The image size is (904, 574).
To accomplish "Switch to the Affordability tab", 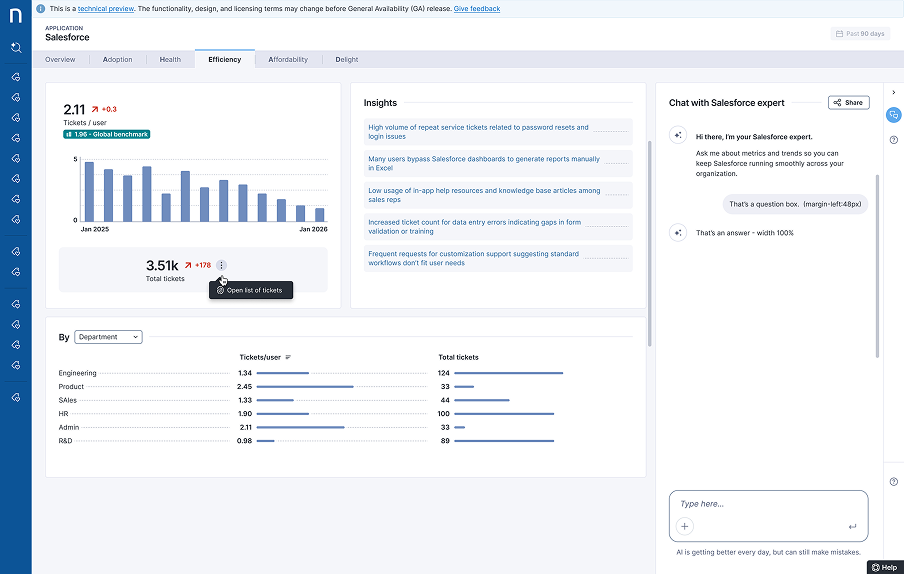I will (288, 59).
